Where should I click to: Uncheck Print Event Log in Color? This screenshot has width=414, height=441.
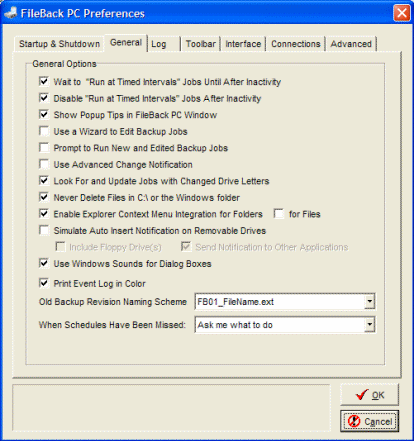click(44, 283)
